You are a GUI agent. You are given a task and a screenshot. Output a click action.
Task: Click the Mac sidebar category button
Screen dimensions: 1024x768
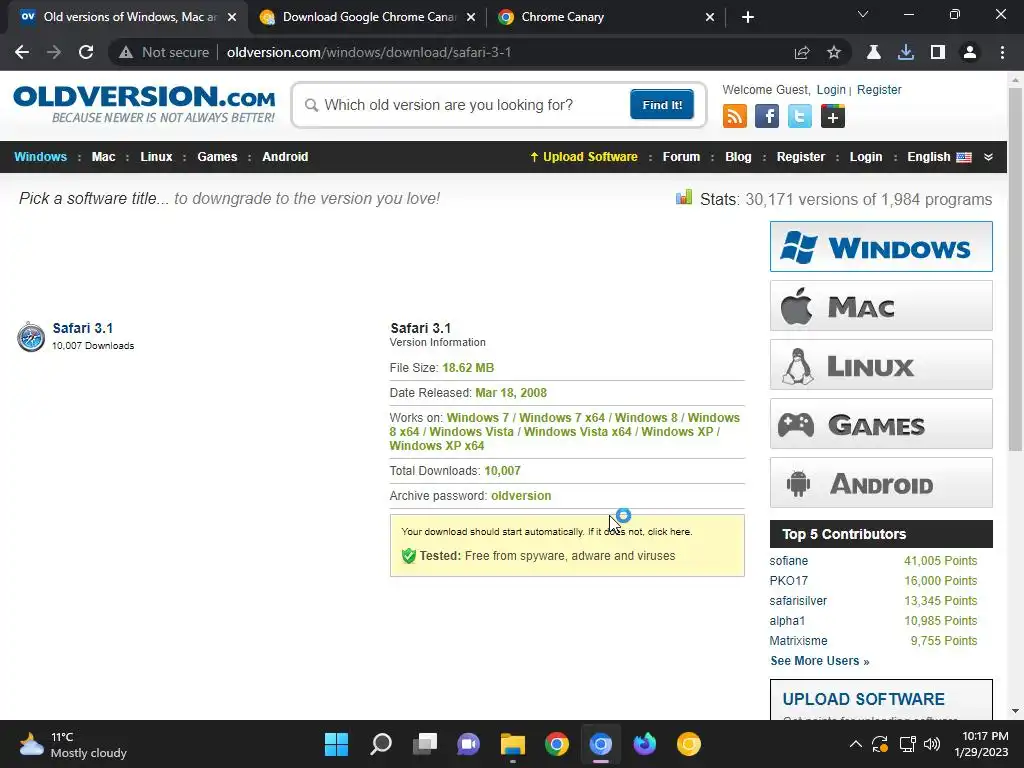881,306
